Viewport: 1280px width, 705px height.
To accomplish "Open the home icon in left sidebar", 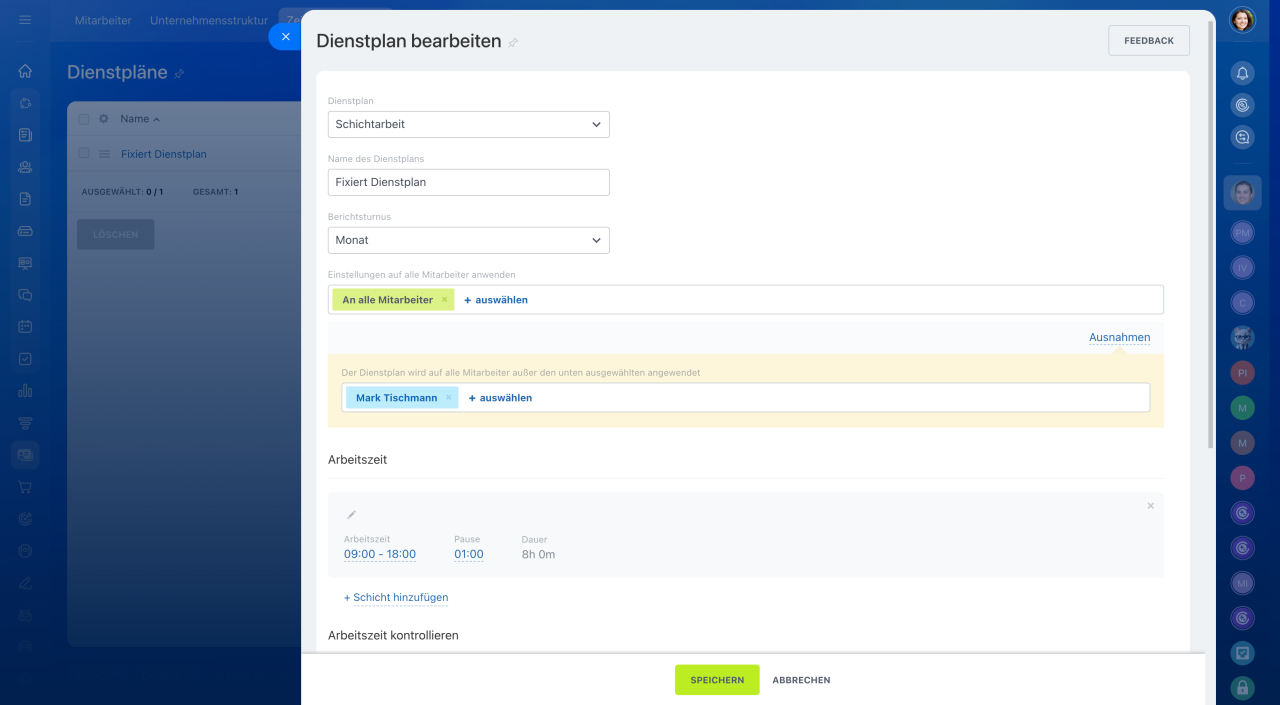I will 25,71.
